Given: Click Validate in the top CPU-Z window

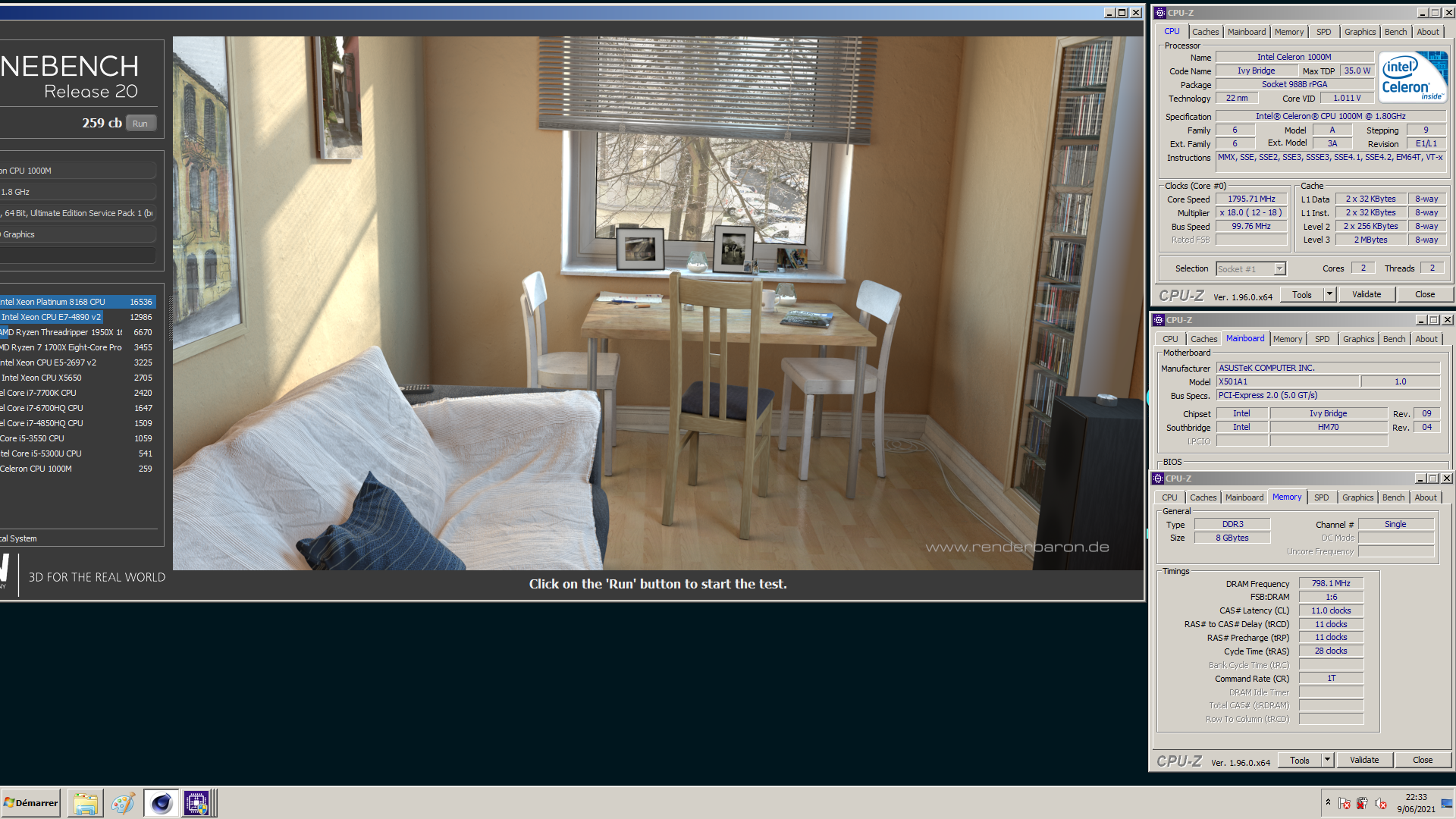Looking at the screenshot, I should (x=1367, y=294).
